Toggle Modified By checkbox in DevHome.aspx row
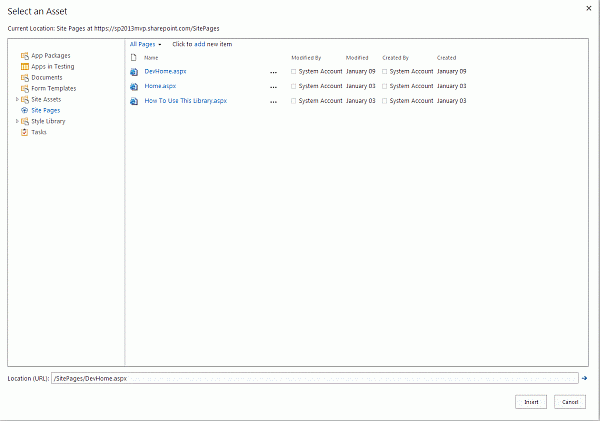Screen dimensions: 600x421 pyautogui.click(x=293, y=72)
